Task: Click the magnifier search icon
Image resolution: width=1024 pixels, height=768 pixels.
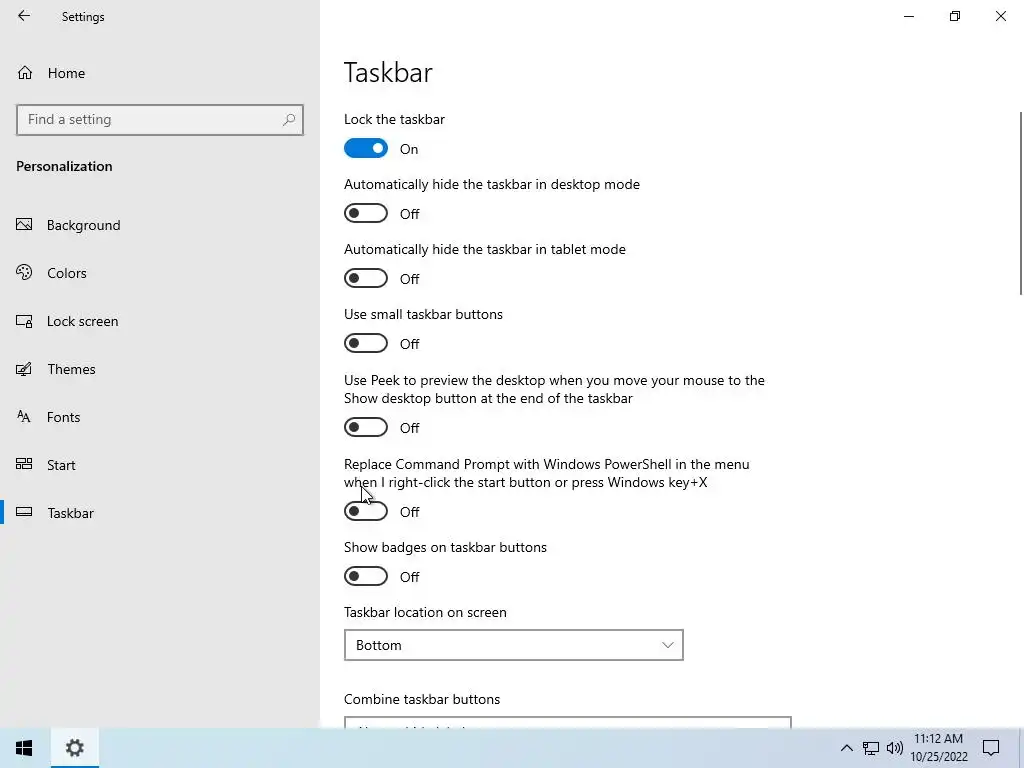Action: coord(289,120)
